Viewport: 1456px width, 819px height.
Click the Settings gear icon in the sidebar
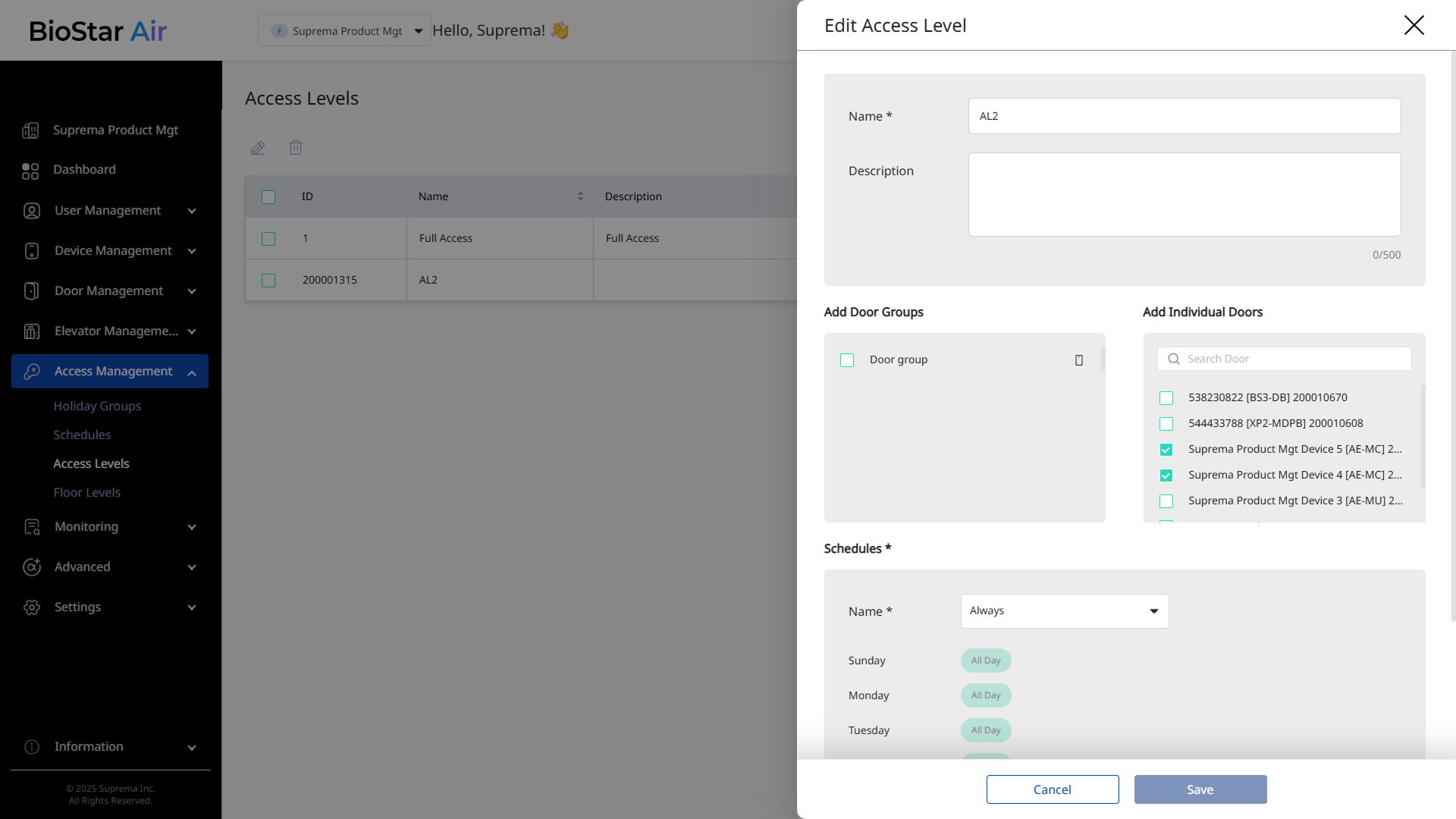(x=32, y=607)
